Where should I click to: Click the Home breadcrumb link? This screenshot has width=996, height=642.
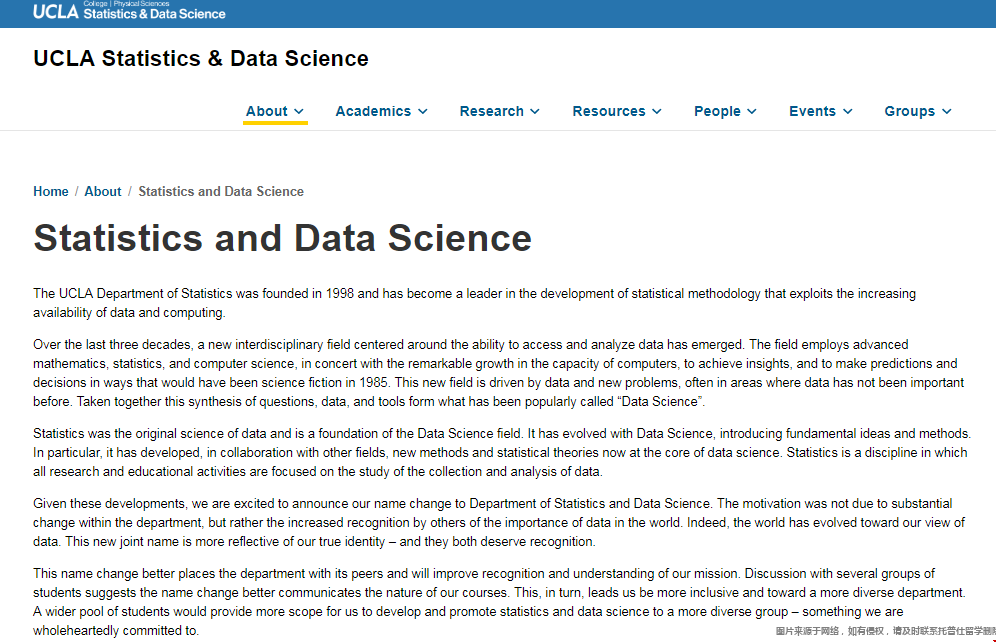point(51,191)
